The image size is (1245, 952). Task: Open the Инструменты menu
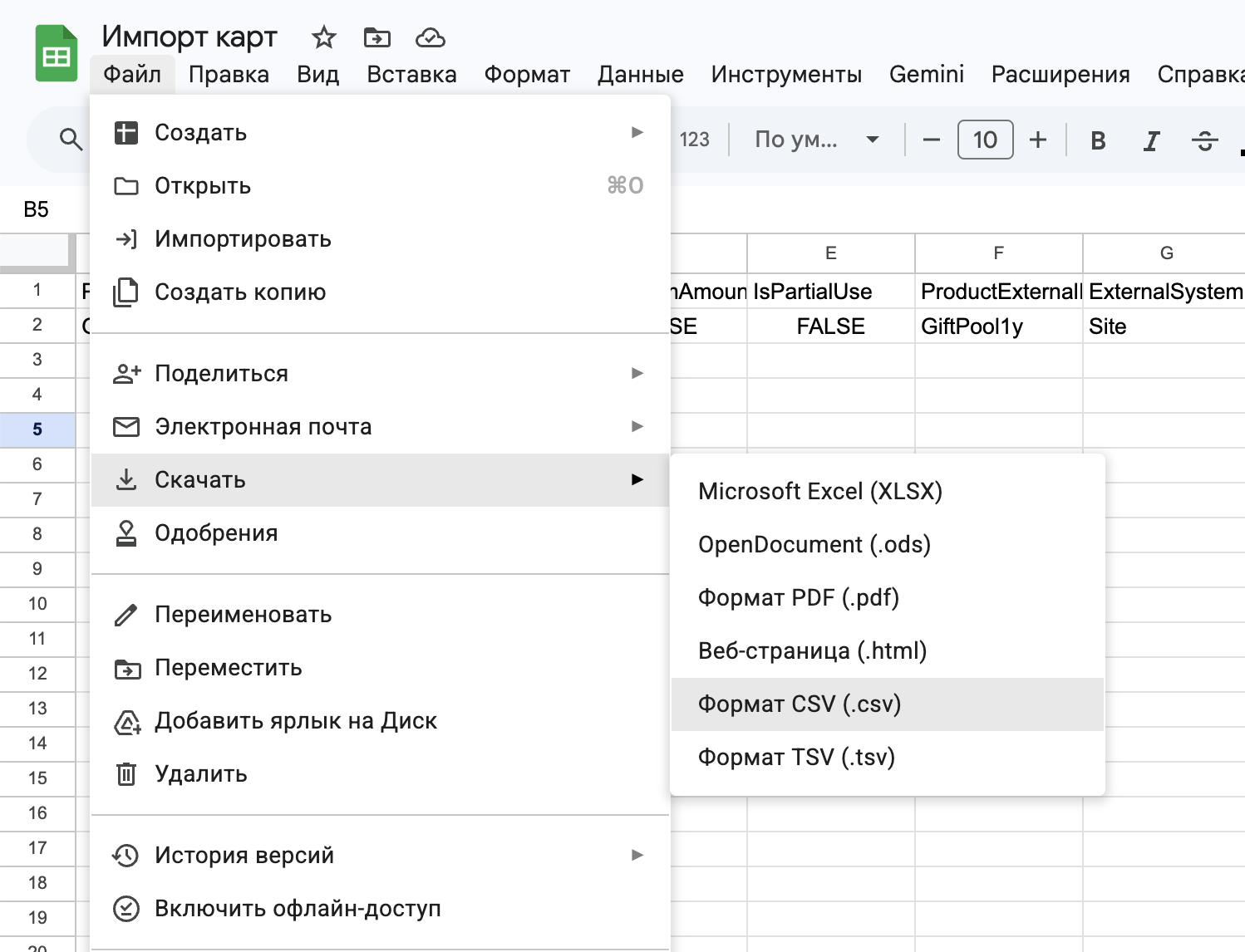point(786,74)
